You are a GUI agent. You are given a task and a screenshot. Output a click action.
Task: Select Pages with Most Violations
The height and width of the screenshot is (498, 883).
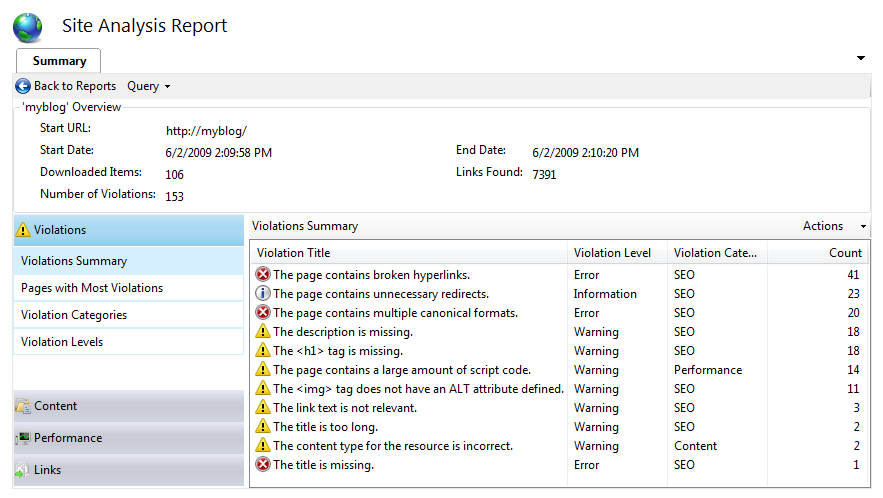click(92, 288)
